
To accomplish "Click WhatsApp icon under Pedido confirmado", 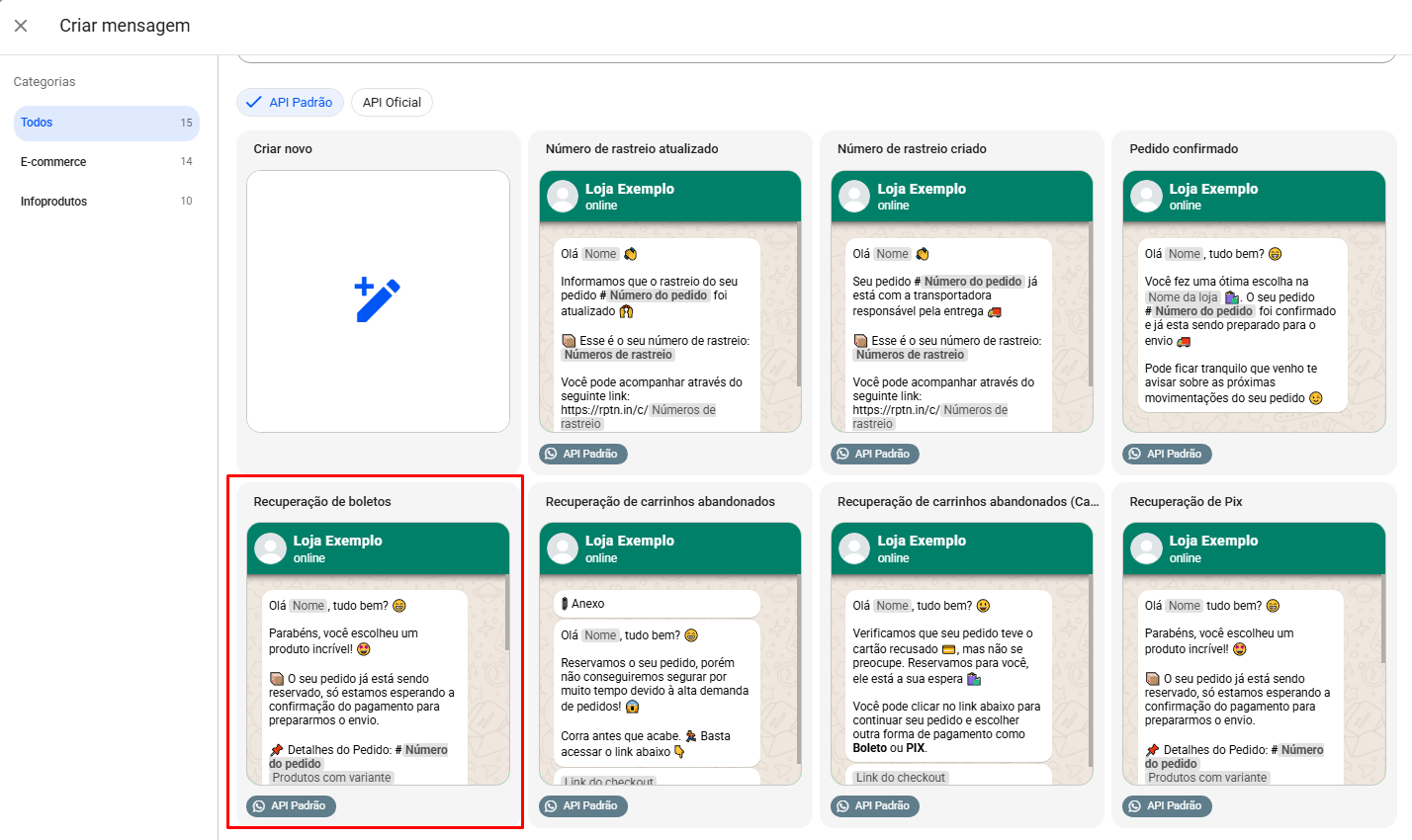I will (1134, 454).
